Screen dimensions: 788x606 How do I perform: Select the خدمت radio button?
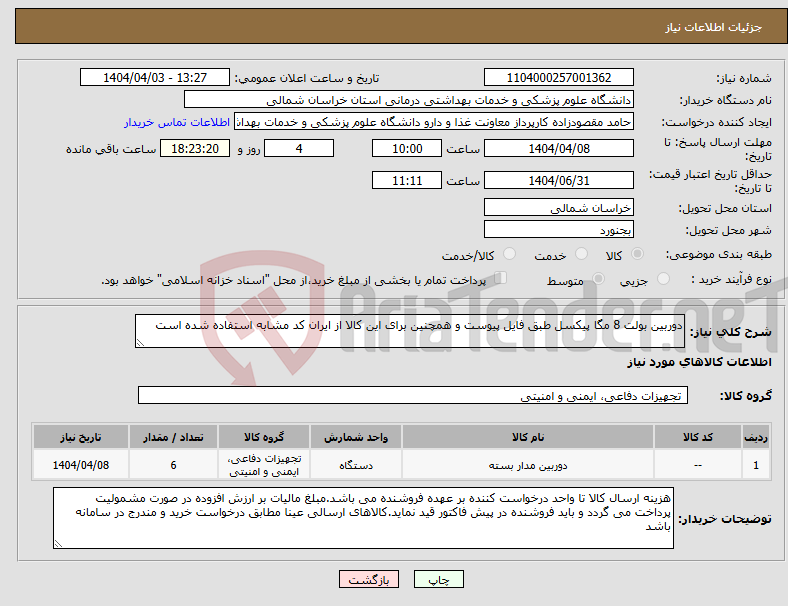[581, 254]
